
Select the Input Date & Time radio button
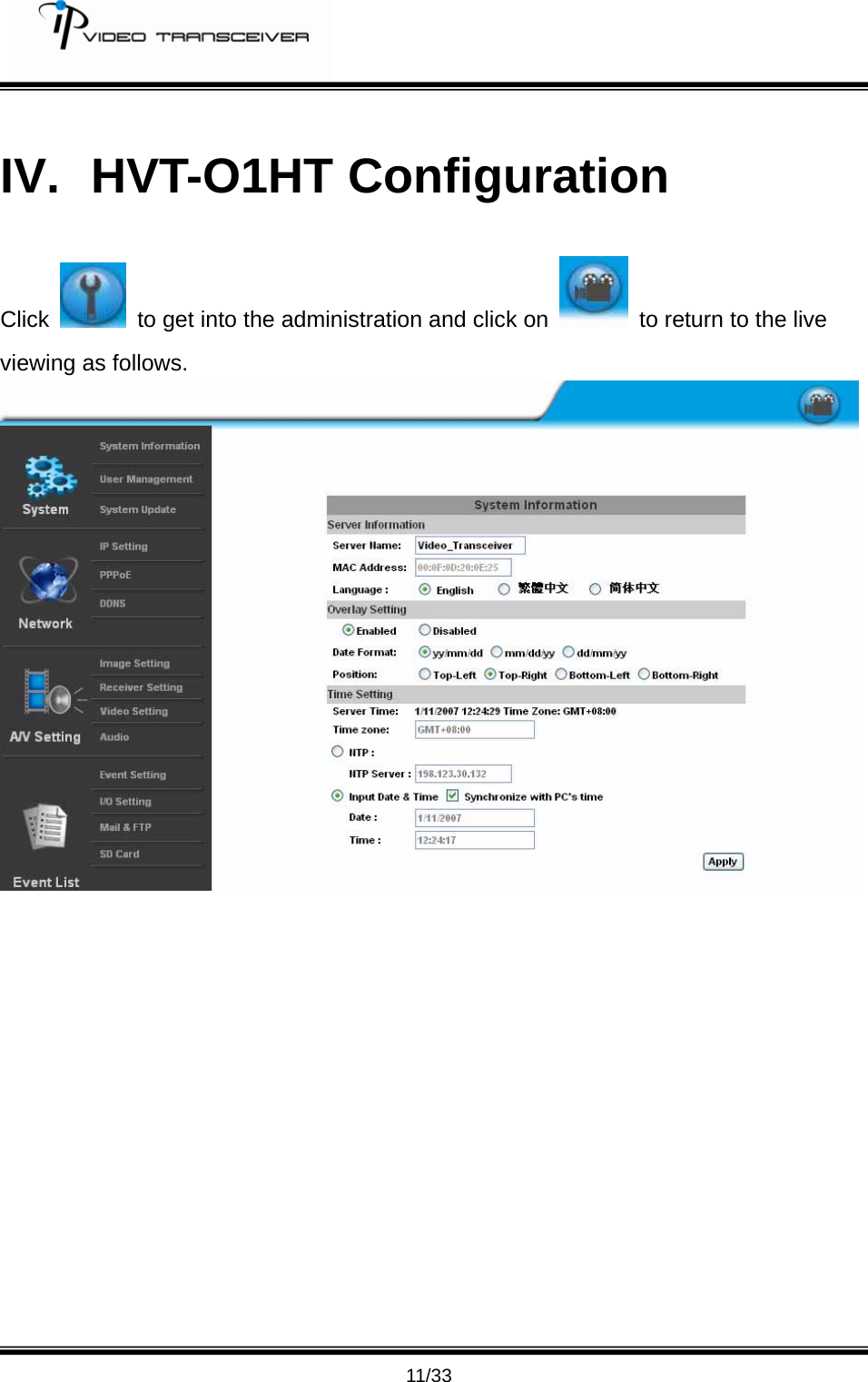(x=338, y=795)
